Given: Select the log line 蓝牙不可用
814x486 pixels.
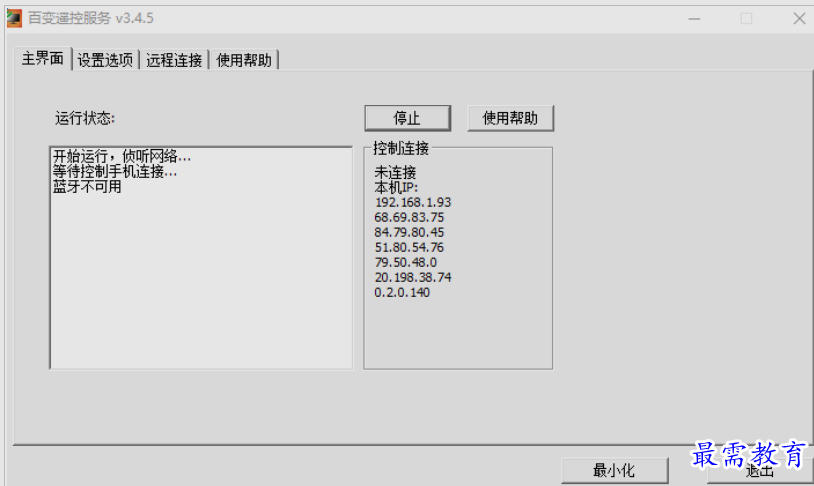Looking at the screenshot, I should [x=87, y=186].
